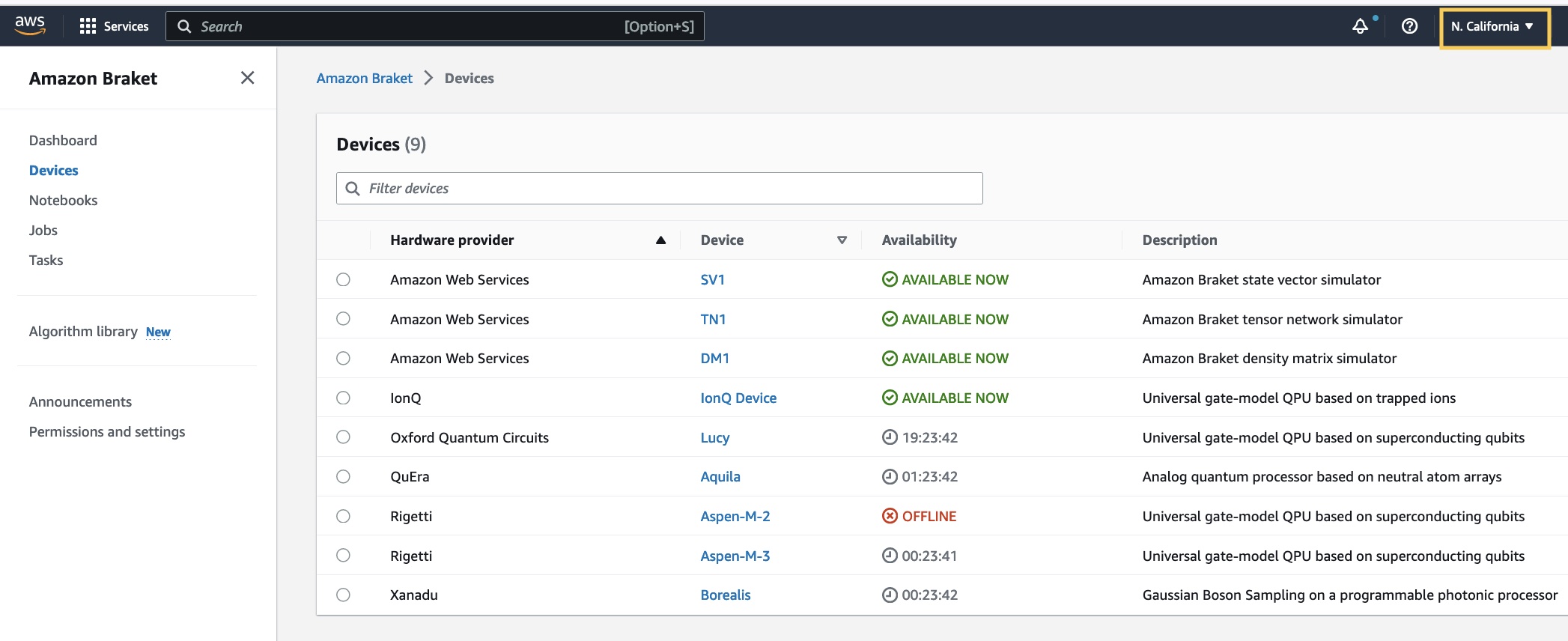1568x641 pixels.
Task: Click the available checkmark icon for IonQ Device
Action: click(x=890, y=398)
